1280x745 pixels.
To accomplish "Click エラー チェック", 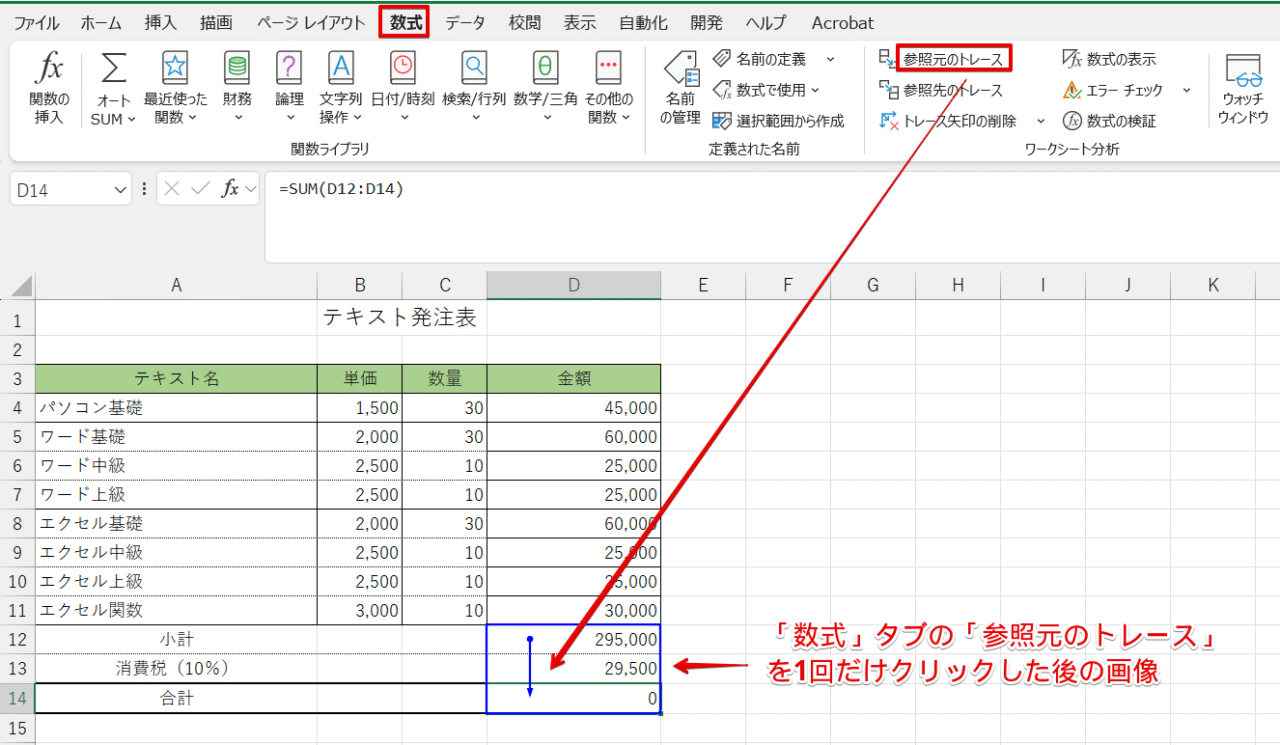I will point(1113,90).
